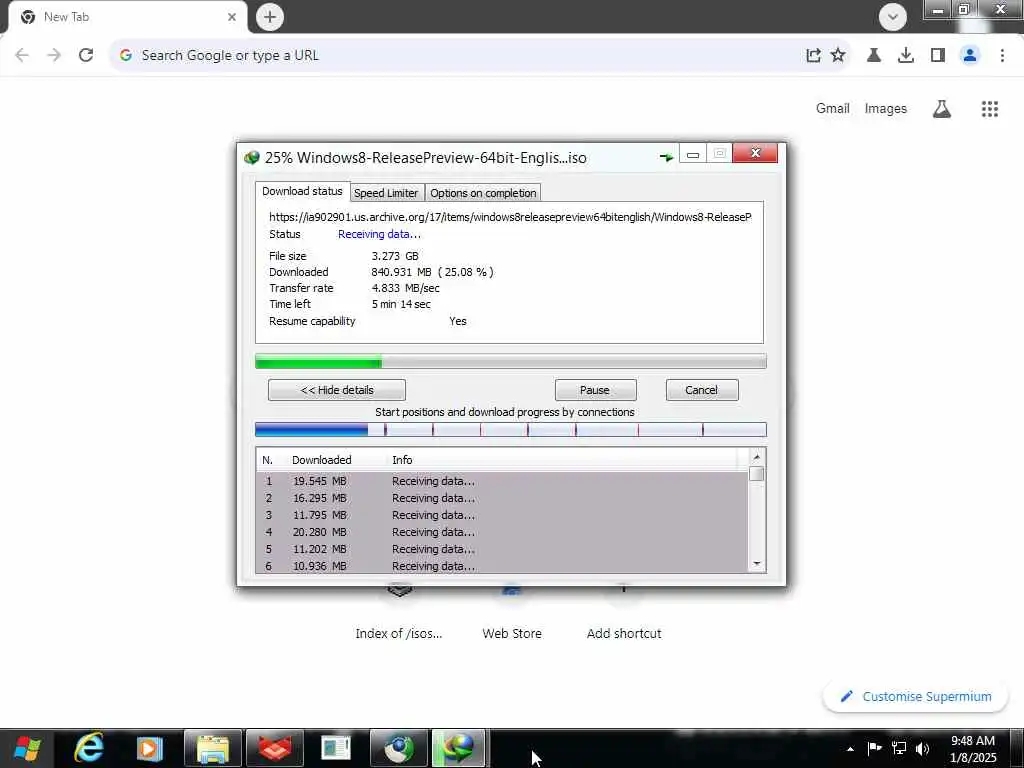1024x768 pixels.
Task: Show hidden system tray icons
Action: click(x=850, y=749)
